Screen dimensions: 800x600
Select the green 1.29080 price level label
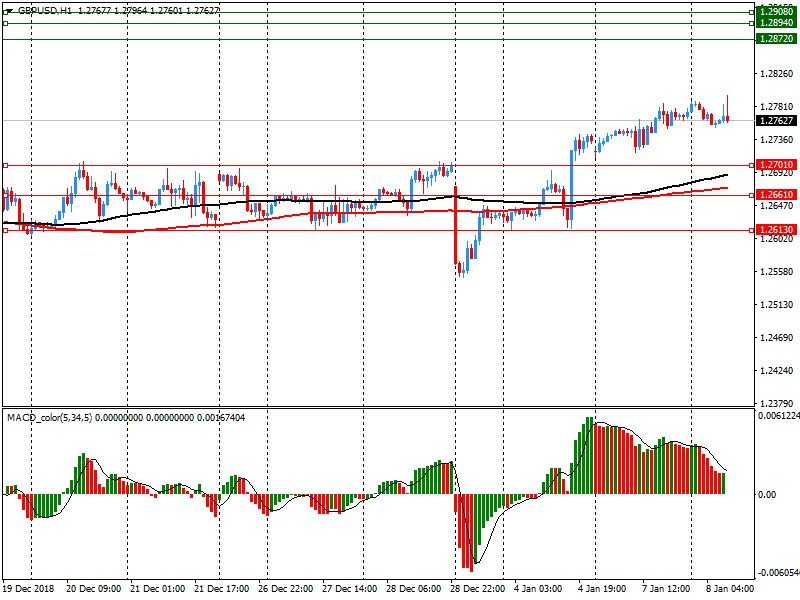[x=775, y=12]
